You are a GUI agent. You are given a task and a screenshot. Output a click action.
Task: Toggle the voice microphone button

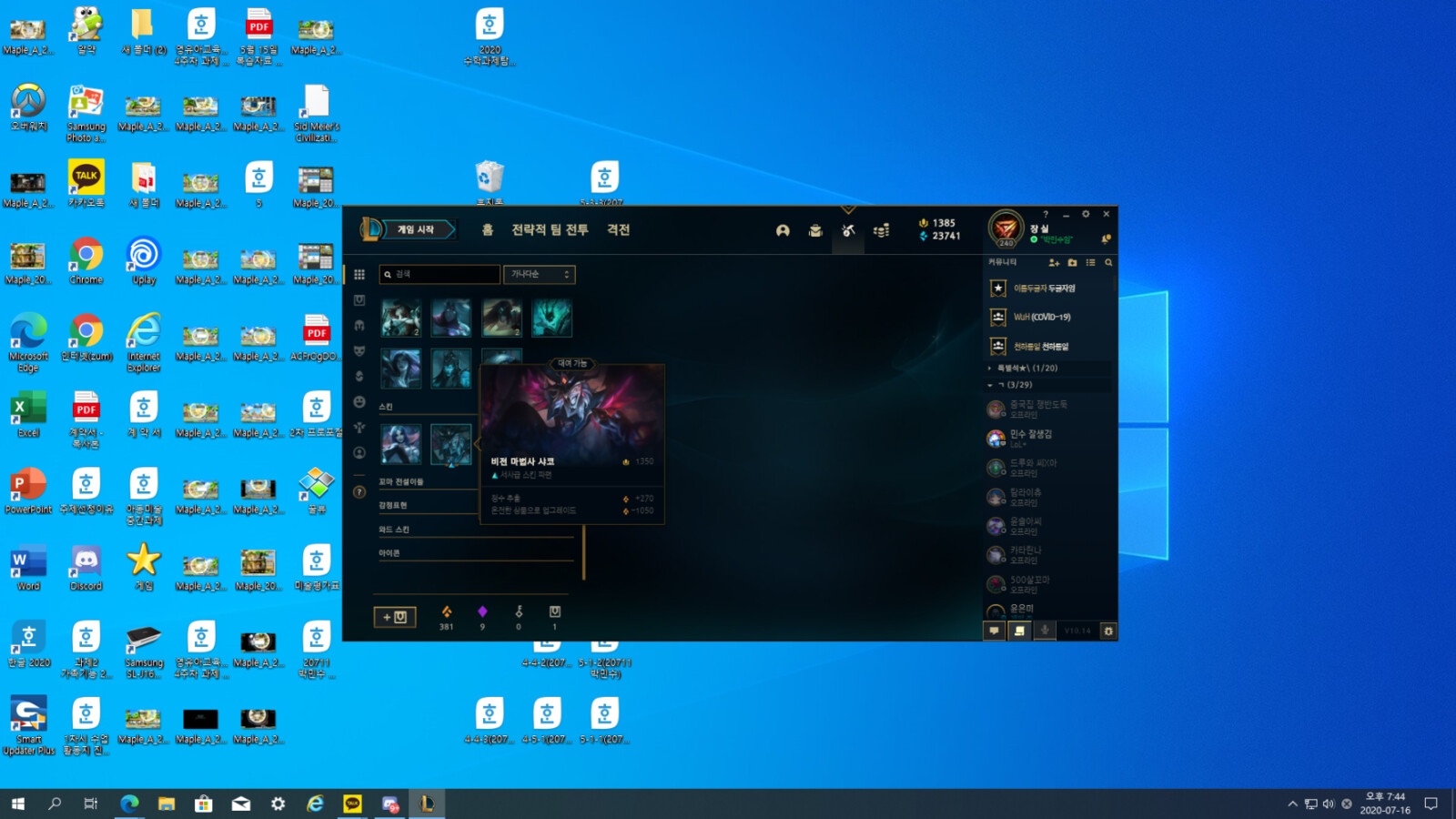click(x=1045, y=631)
